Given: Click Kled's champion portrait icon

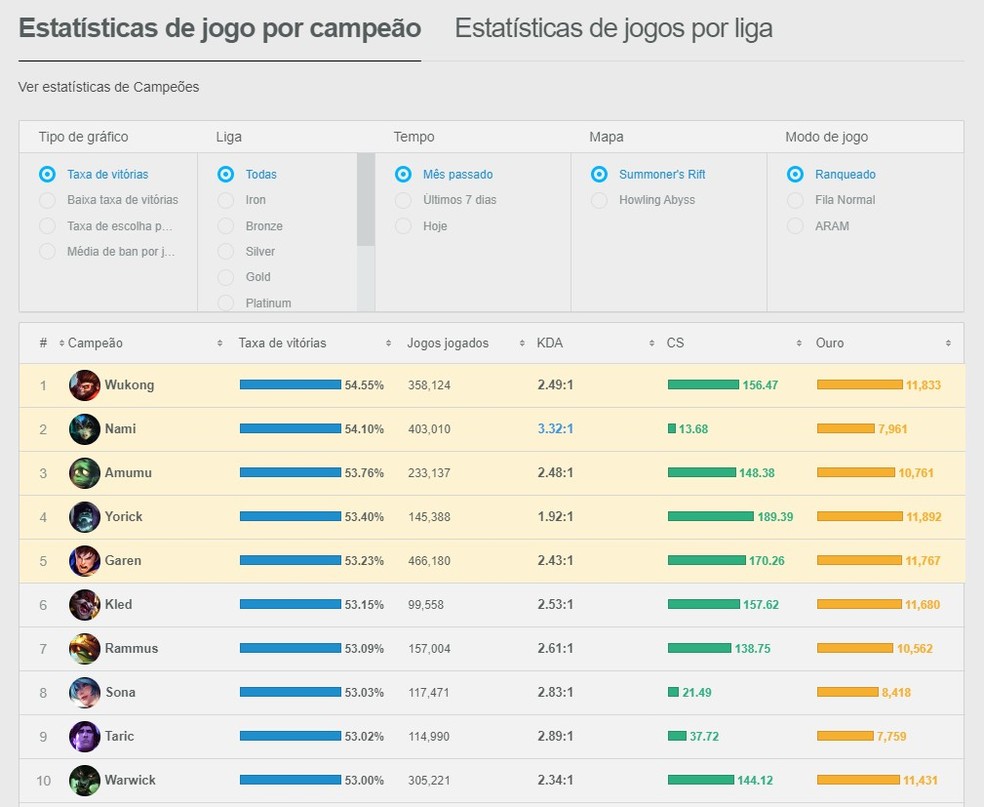Looking at the screenshot, I should 84,604.
